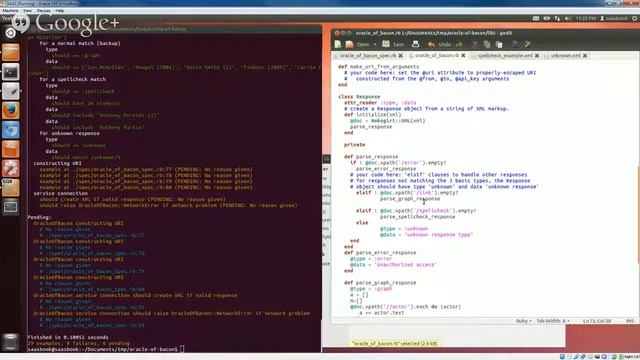
Task: Click the 'def parse_response' line in gedit
Action: (x=371, y=157)
